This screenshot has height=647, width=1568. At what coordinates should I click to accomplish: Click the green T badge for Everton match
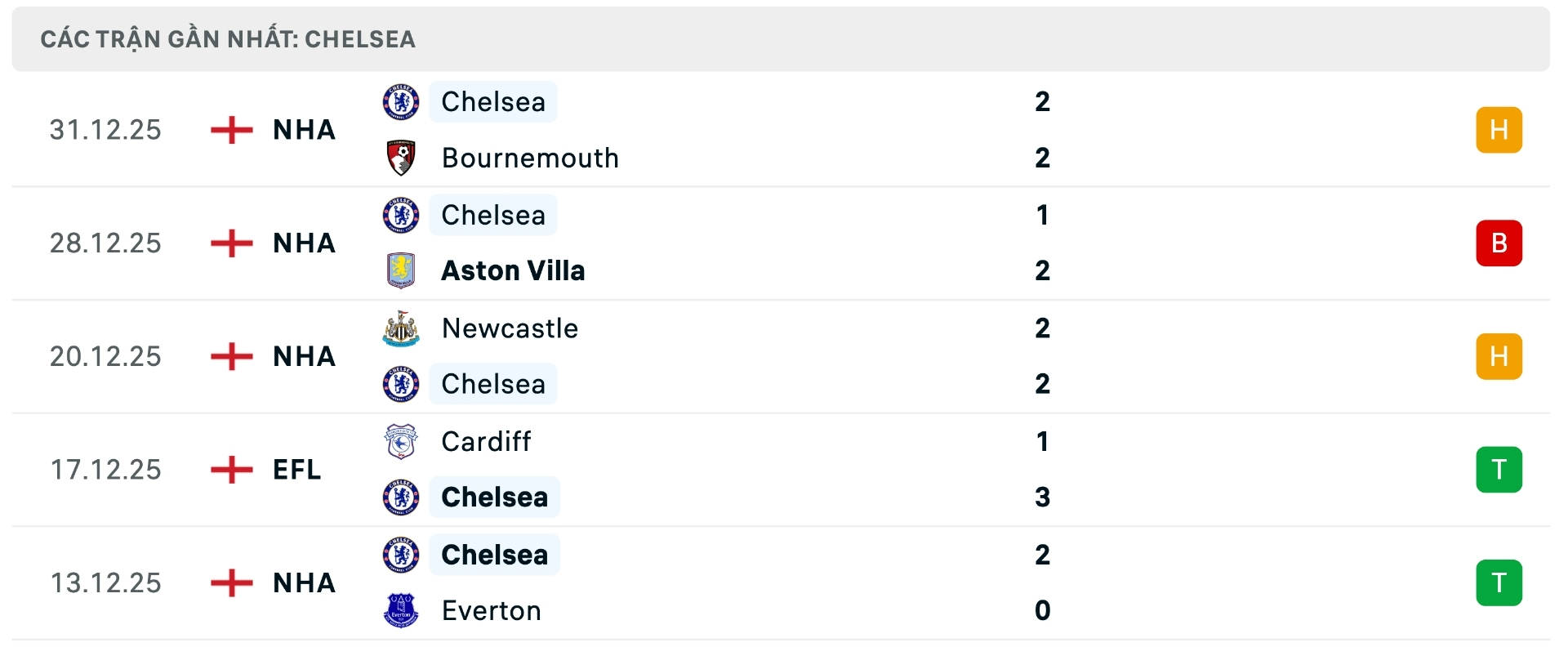coord(1499,582)
